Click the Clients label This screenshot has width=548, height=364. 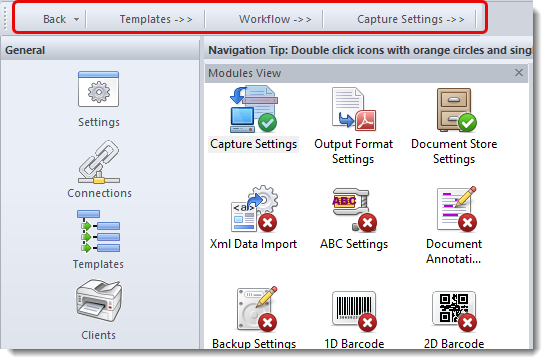point(98,335)
